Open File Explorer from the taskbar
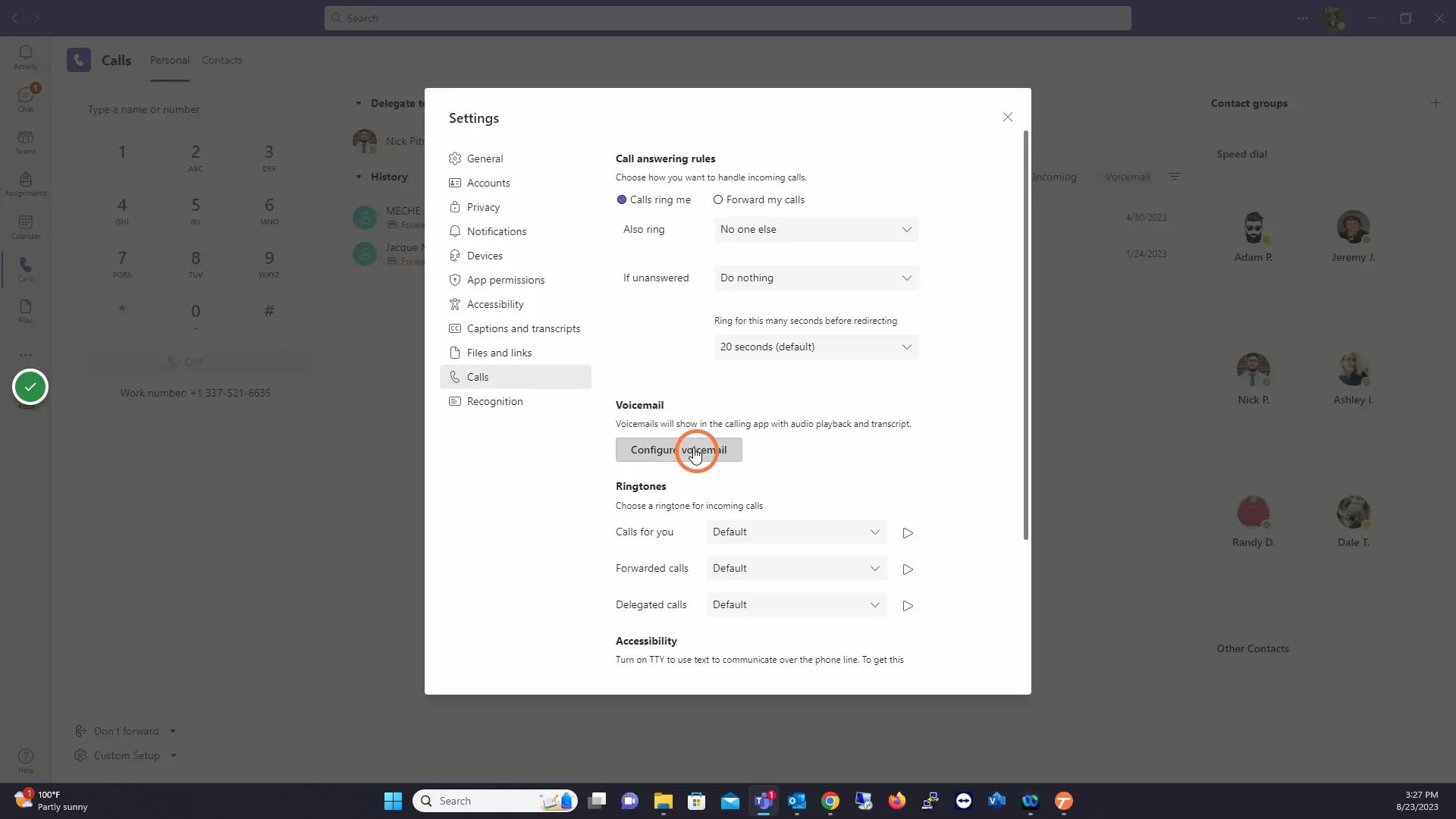The image size is (1456, 819). tap(664, 801)
